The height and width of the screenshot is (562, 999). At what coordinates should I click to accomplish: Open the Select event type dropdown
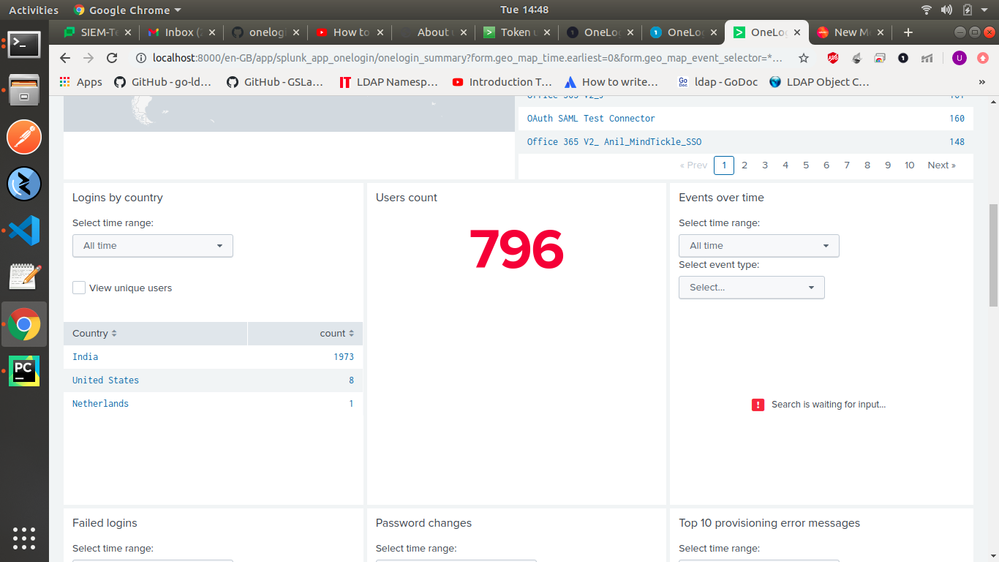(x=751, y=288)
